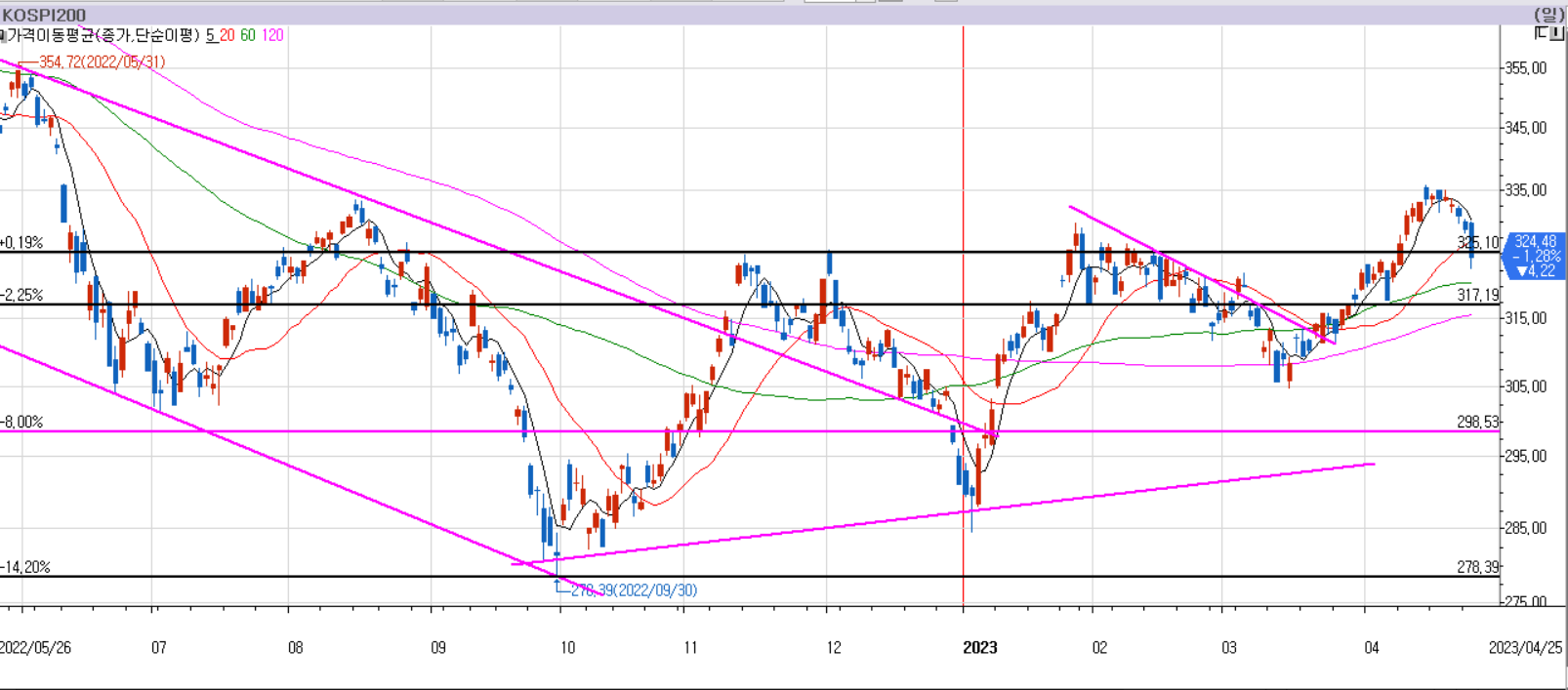The width and height of the screenshot is (1568, 690).
Task: Click the small square icon before 가격이동평균
Action: [x=3, y=35]
